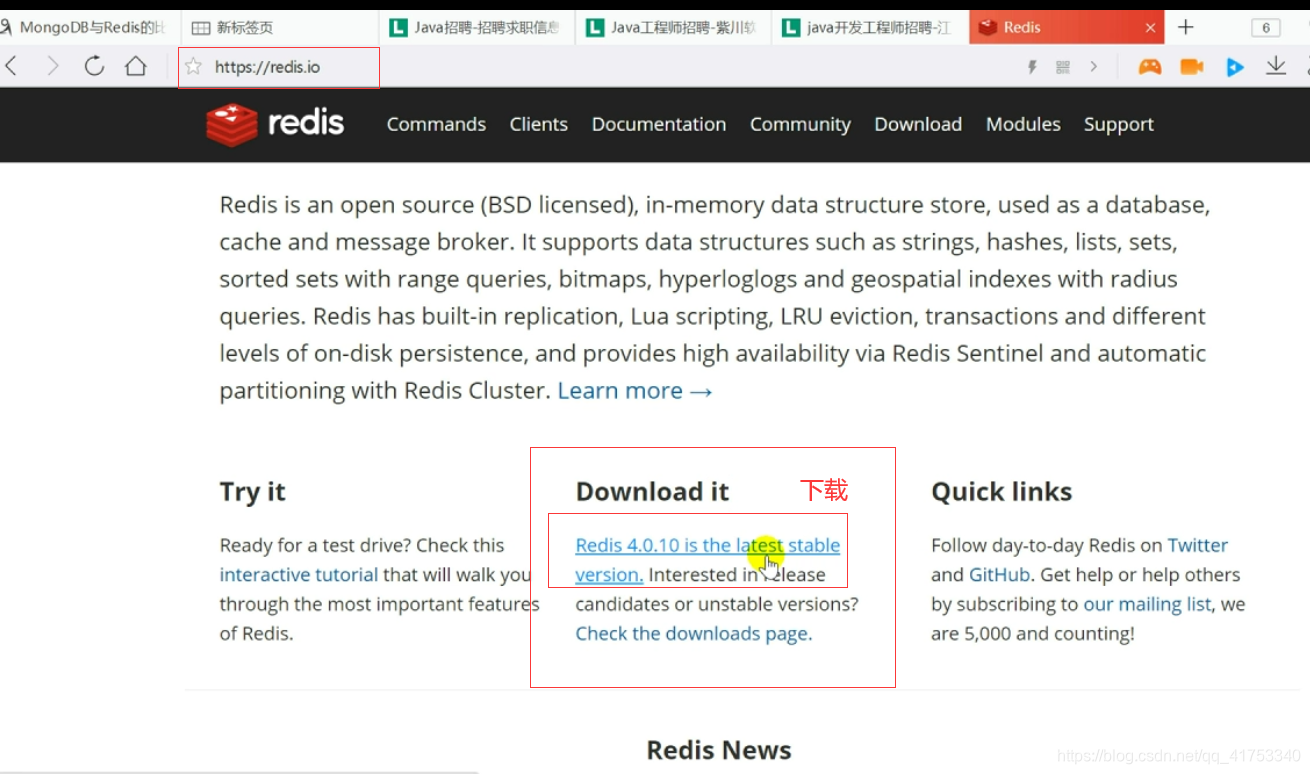Open the orange video camera extension
This screenshot has height=774, width=1310.
(x=1192, y=67)
